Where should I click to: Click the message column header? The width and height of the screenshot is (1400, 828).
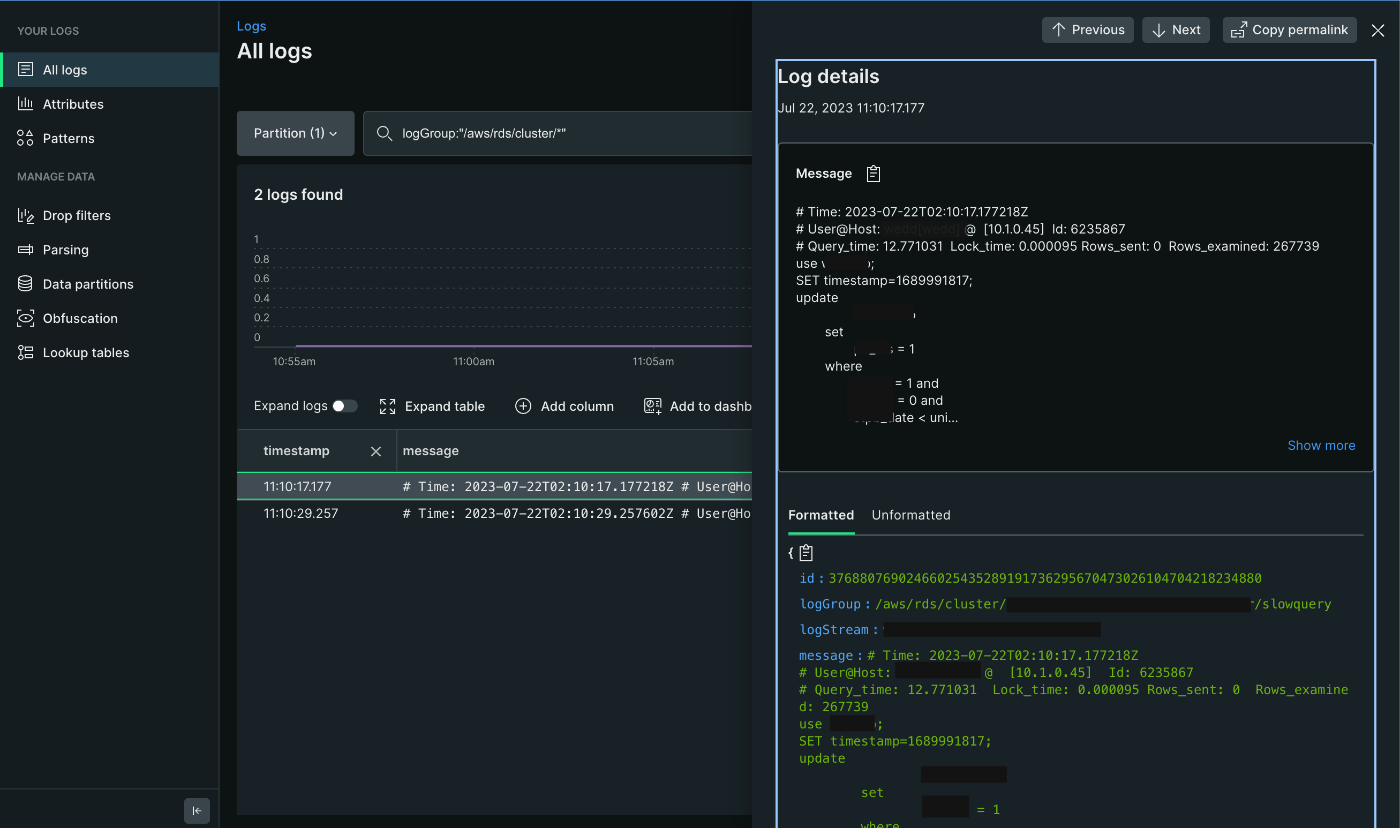click(431, 451)
